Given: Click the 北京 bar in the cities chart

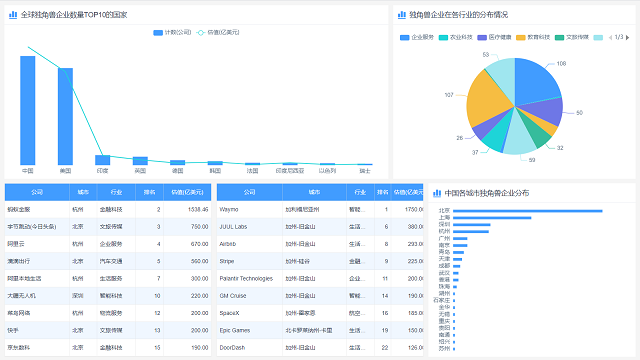Looking at the screenshot, I should point(528,211).
